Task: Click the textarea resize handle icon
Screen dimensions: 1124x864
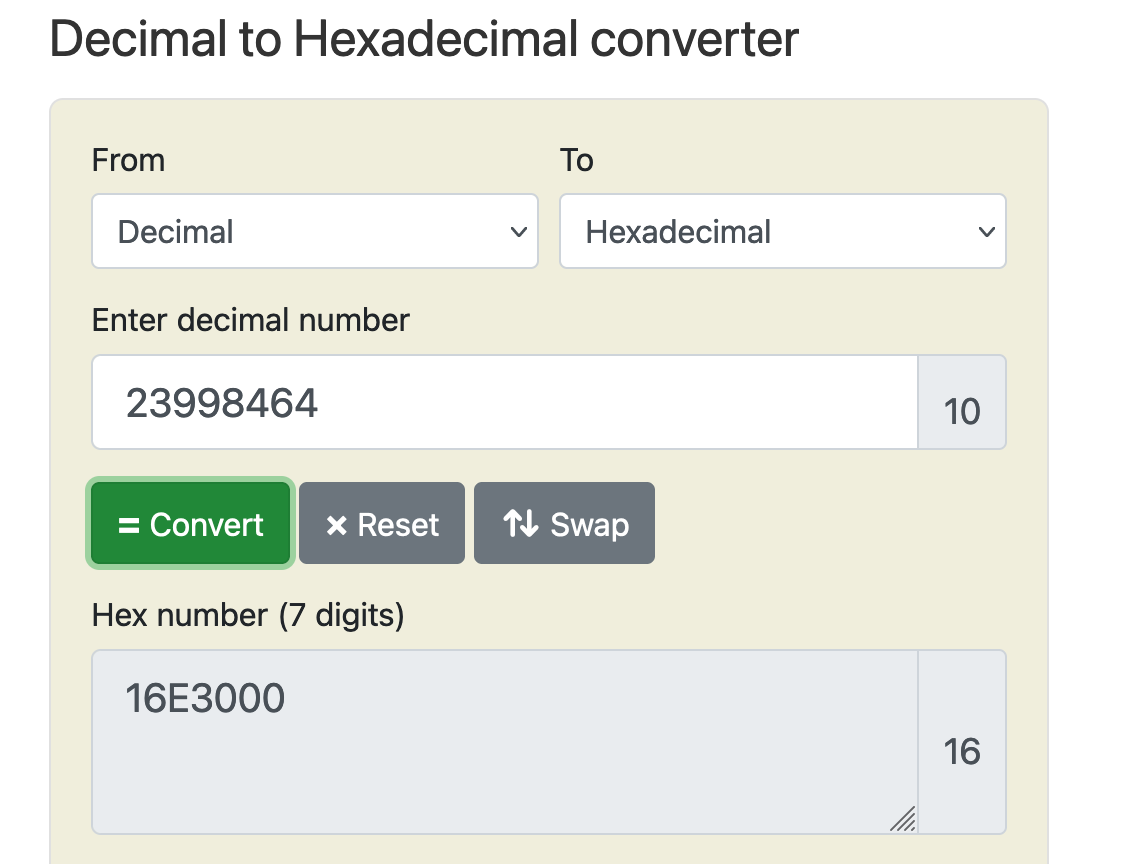Action: 903,819
